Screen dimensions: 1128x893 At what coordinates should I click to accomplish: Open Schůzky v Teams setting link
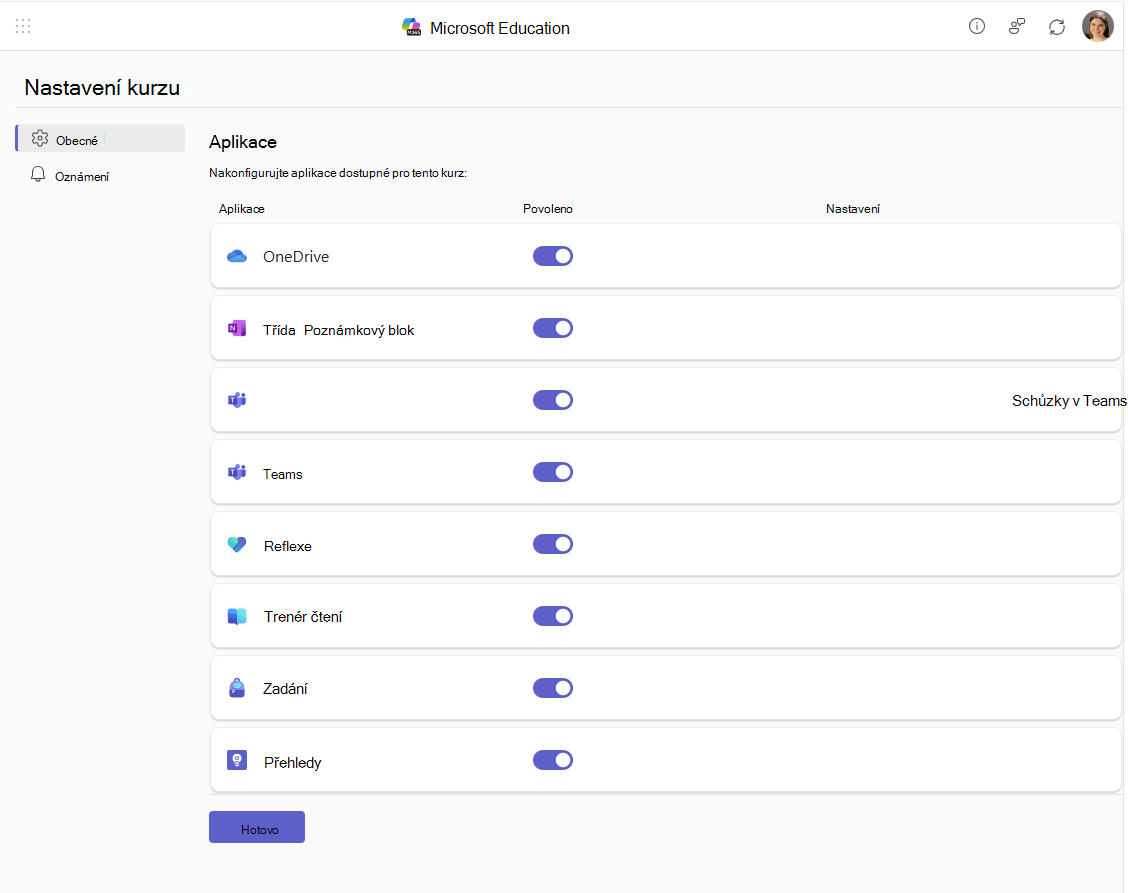(x=1068, y=401)
